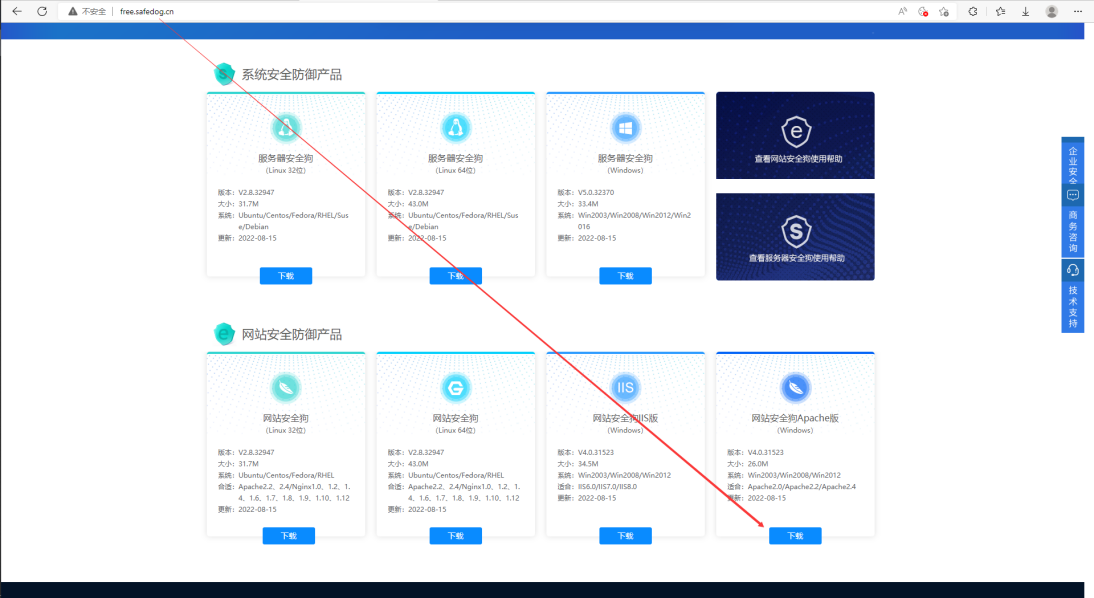The width and height of the screenshot is (1094, 598).
Task: Click the feather icon on 网站安全狗 Linux 32位 card
Action: tap(285, 388)
